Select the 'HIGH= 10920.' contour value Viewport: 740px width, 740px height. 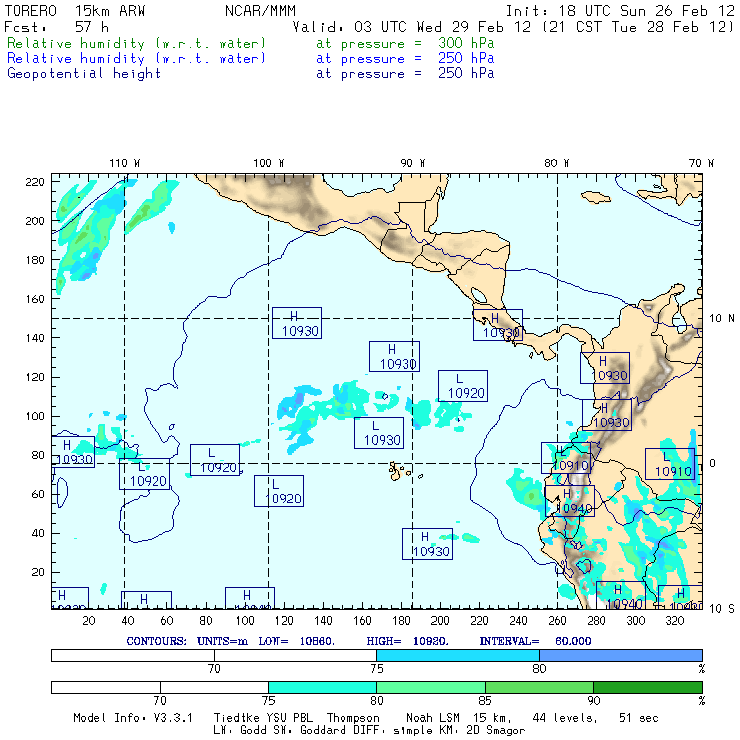407,641
